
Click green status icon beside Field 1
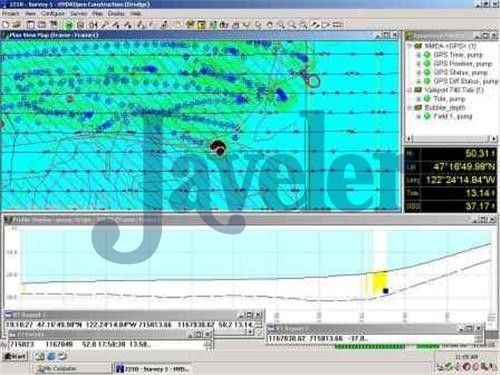click(x=427, y=116)
